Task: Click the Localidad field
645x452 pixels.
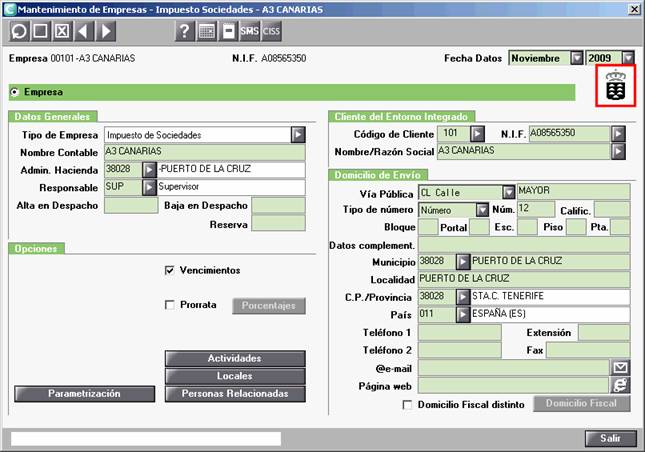Action: tap(524, 279)
